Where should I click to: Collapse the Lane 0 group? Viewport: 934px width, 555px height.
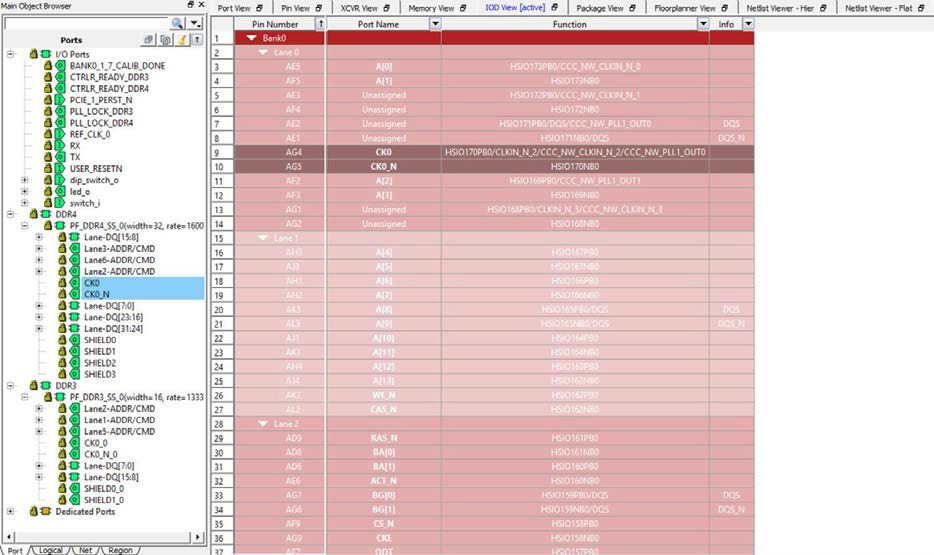pos(263,52)
